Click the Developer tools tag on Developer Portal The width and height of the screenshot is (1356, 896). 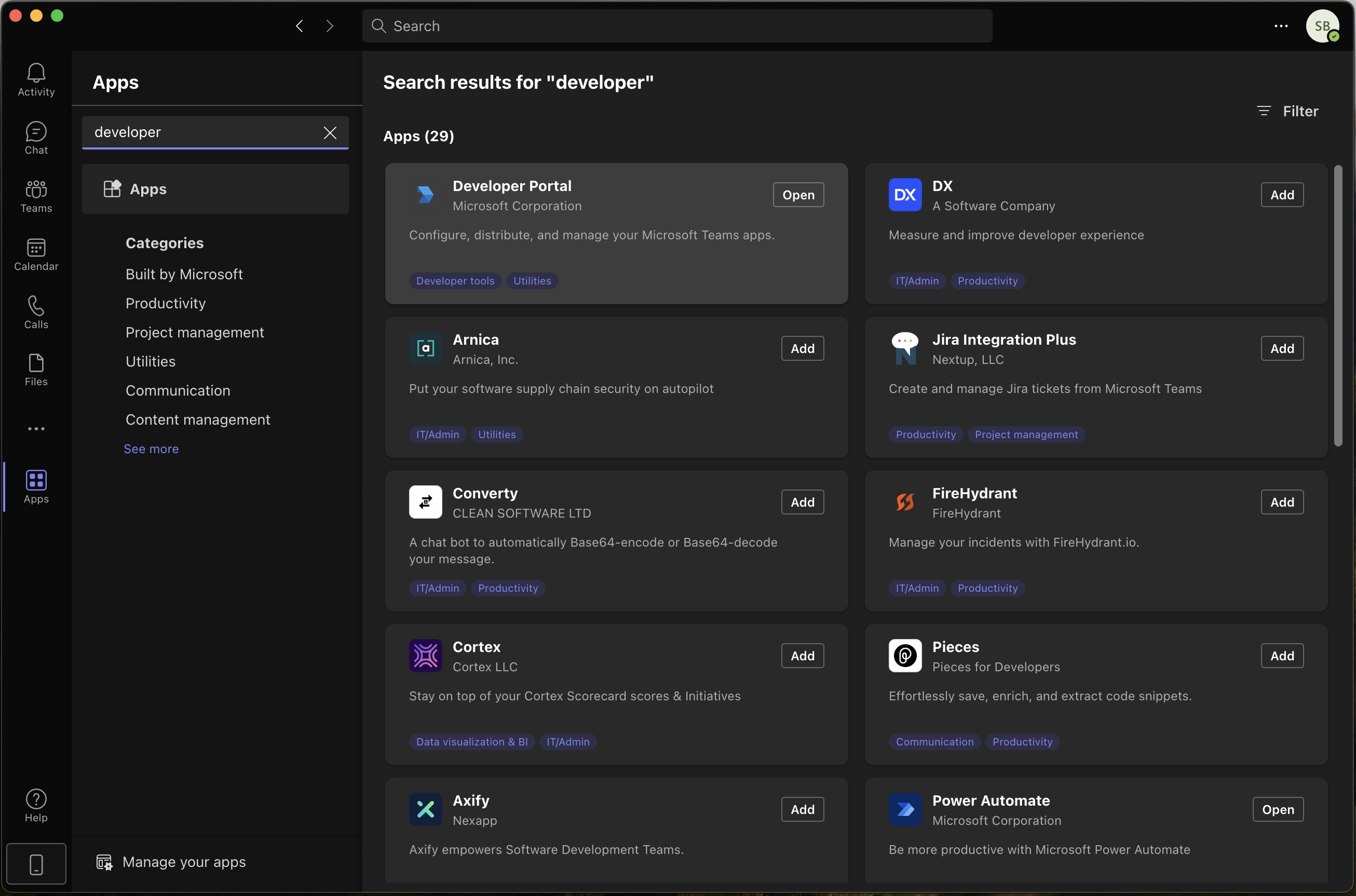click(455, 281)
